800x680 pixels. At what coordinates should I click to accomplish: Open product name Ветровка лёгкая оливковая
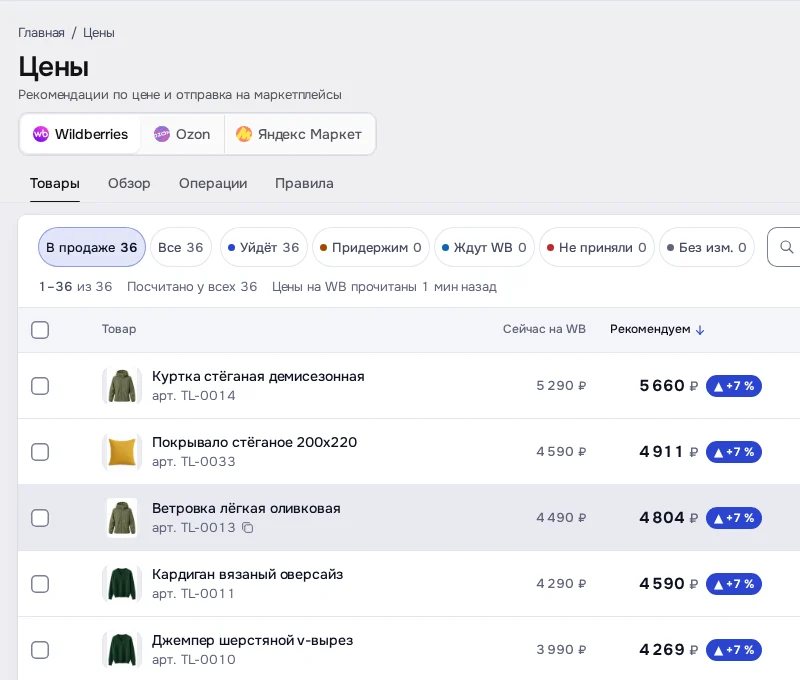(x=246, y=509)
